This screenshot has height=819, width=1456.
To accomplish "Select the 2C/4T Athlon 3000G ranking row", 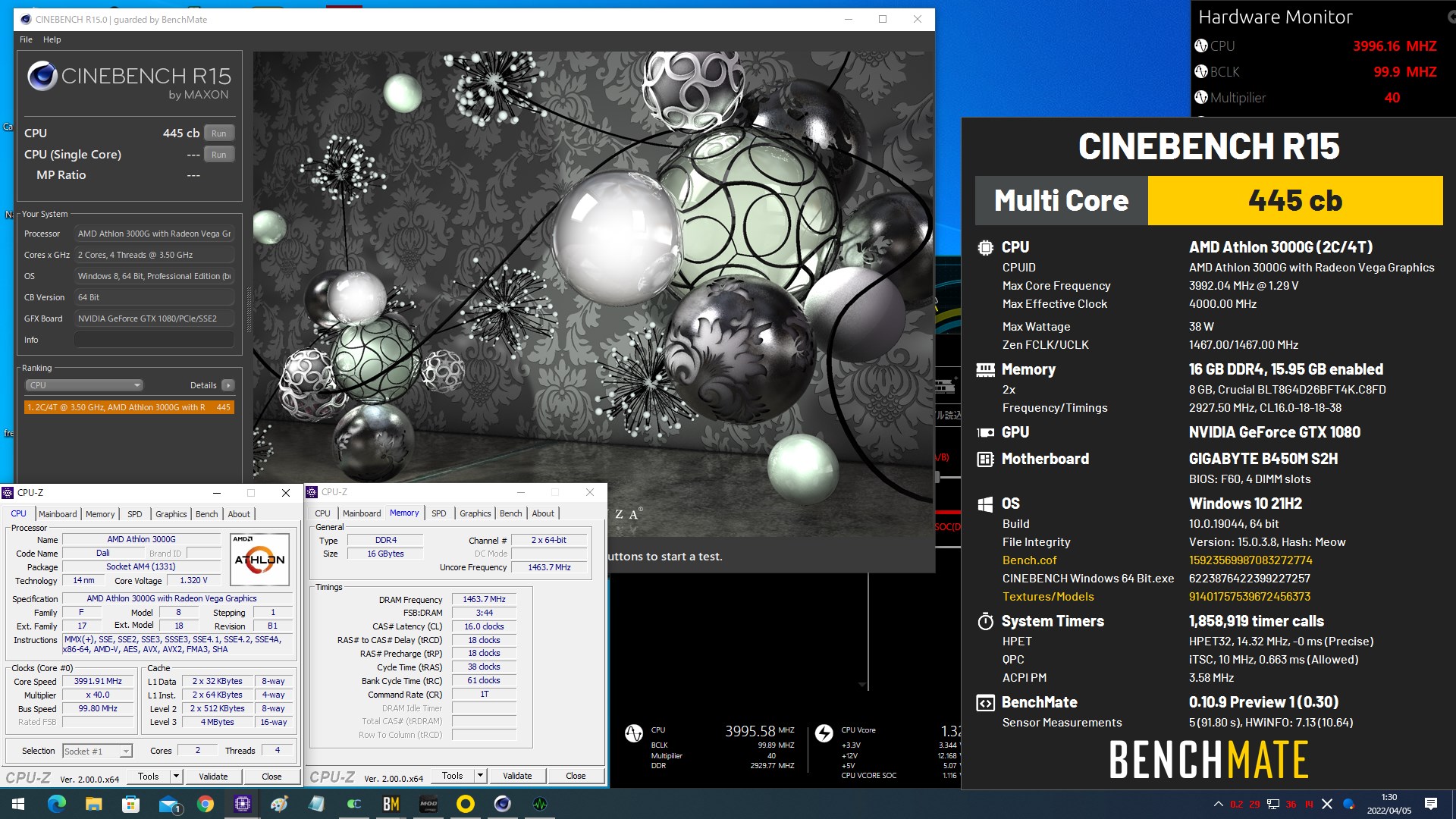I will coord(129,407).
